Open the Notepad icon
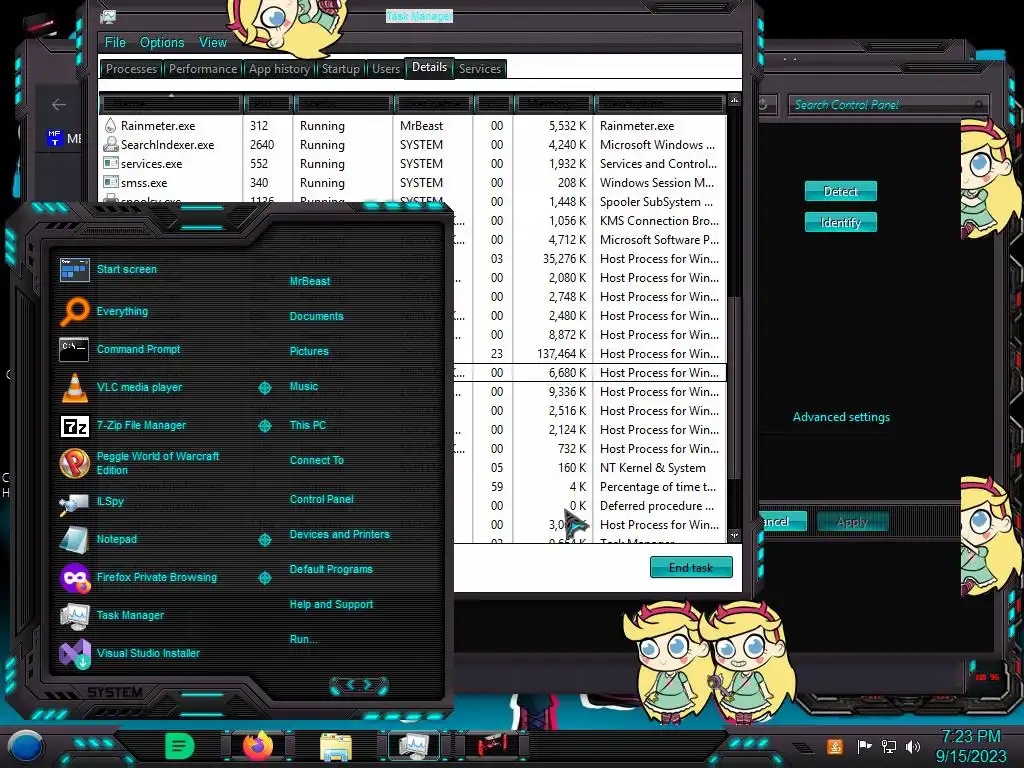Screen dimensions: 1024x768 click(74, 539)
